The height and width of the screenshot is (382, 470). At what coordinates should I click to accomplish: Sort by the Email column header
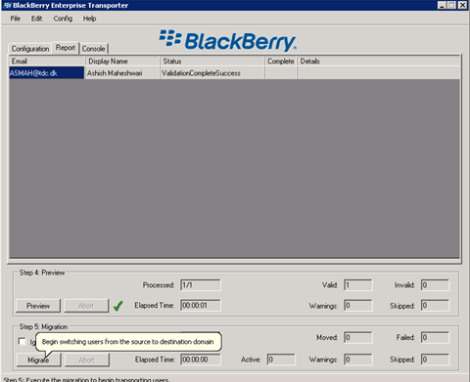click(47, 61)
